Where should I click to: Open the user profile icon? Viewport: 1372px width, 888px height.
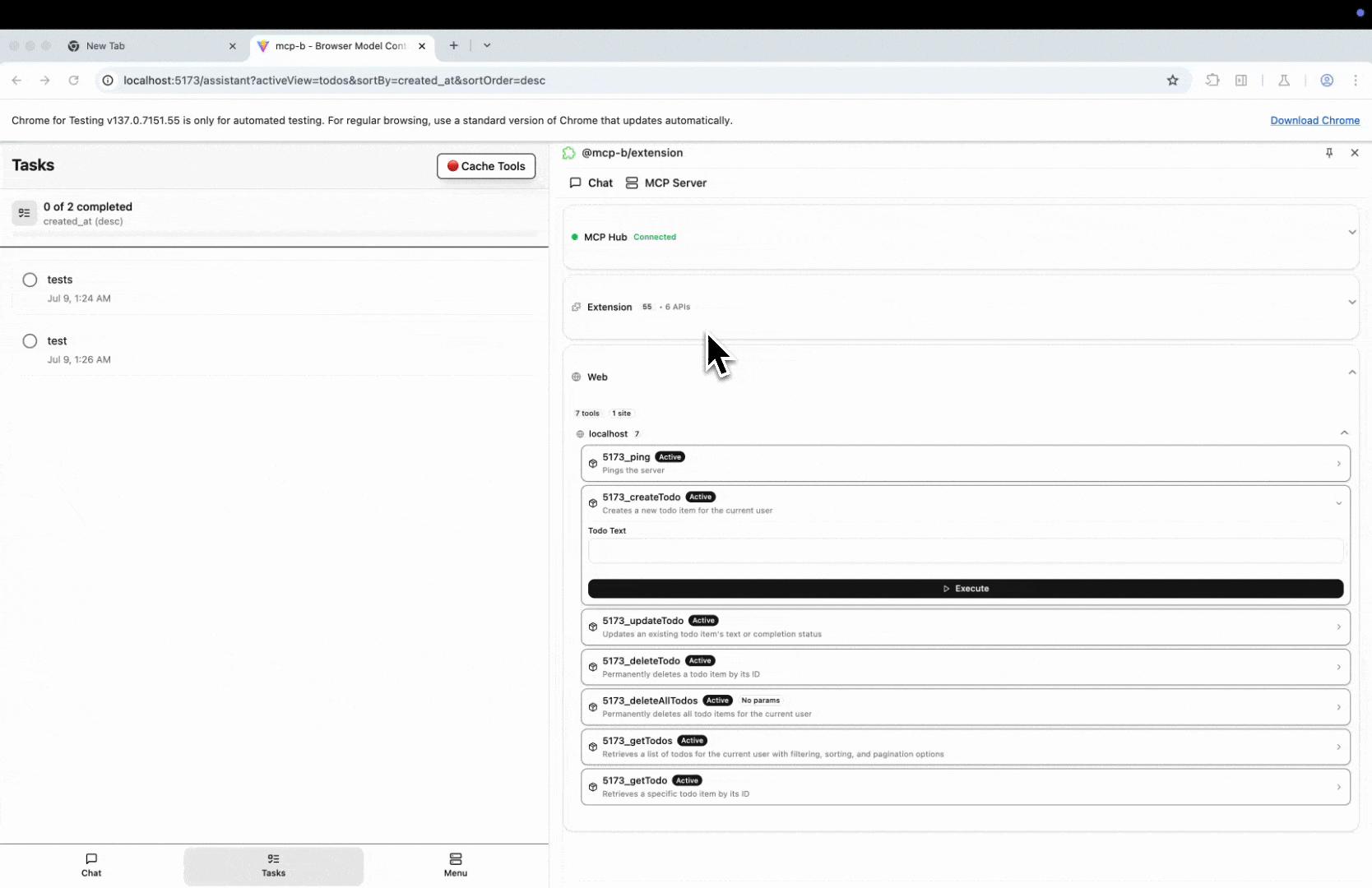[x=1326, y=81]
